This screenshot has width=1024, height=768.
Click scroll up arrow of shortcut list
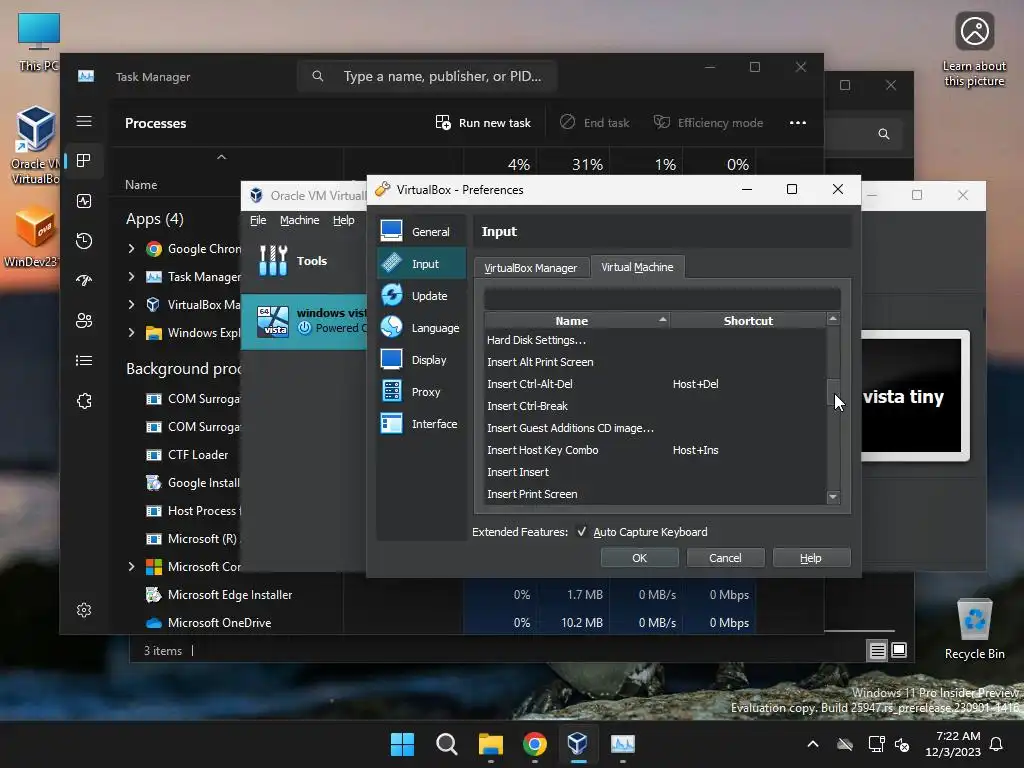tap(833, 319)
